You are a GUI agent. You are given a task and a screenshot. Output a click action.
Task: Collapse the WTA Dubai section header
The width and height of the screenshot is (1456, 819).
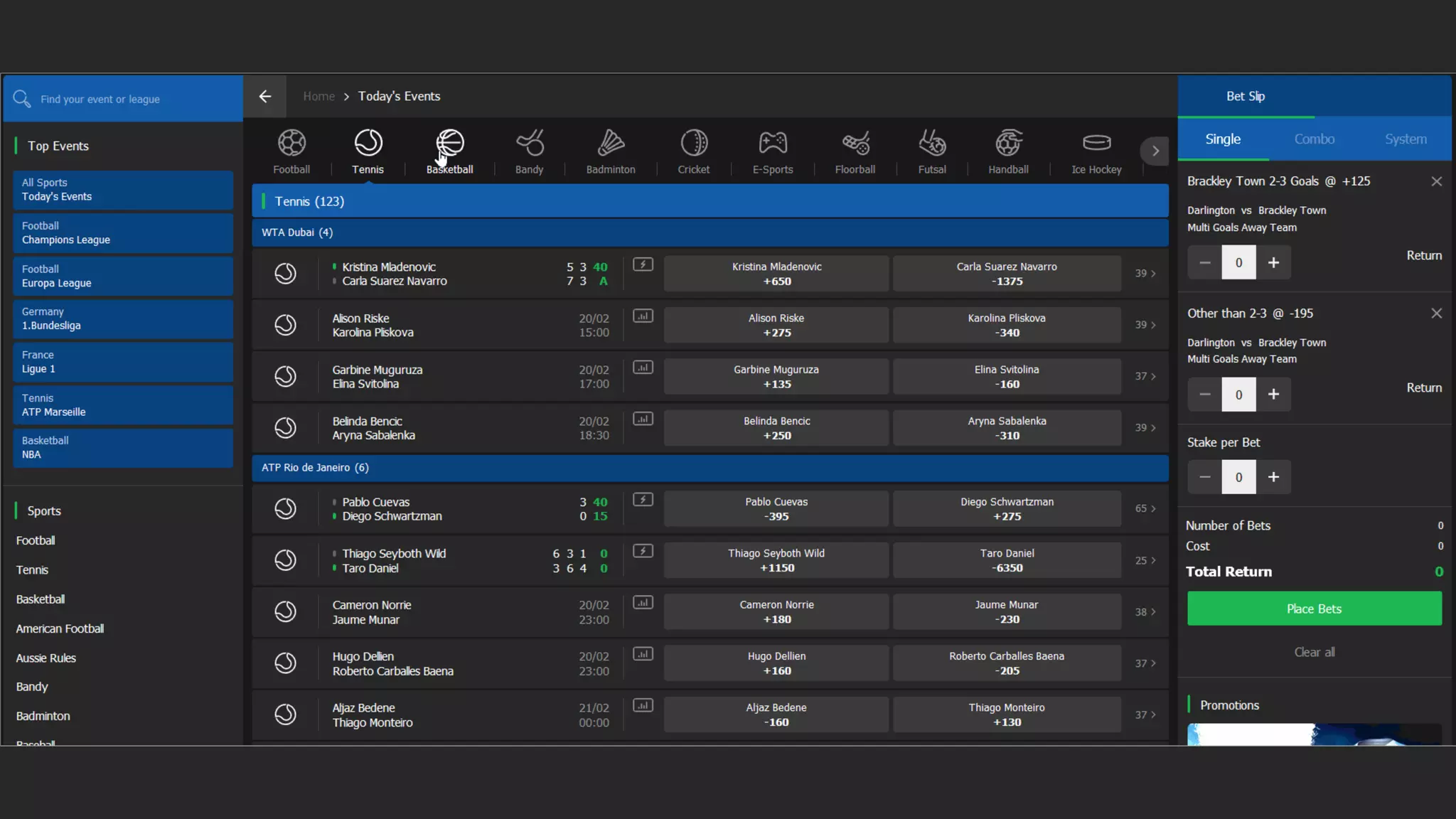click(x=710, y=232)
